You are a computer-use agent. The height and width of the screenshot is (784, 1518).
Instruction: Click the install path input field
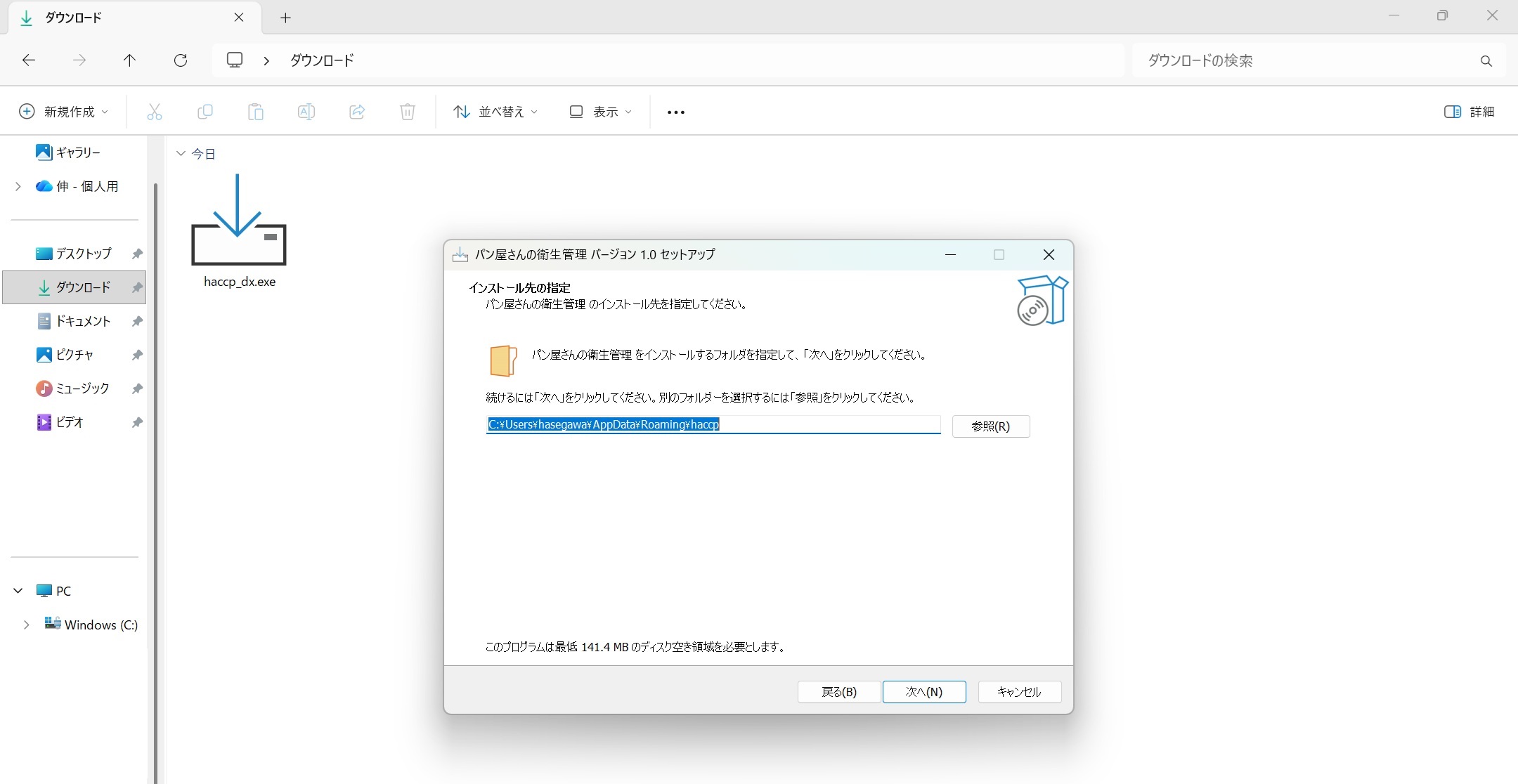click(x=712, y=425)
